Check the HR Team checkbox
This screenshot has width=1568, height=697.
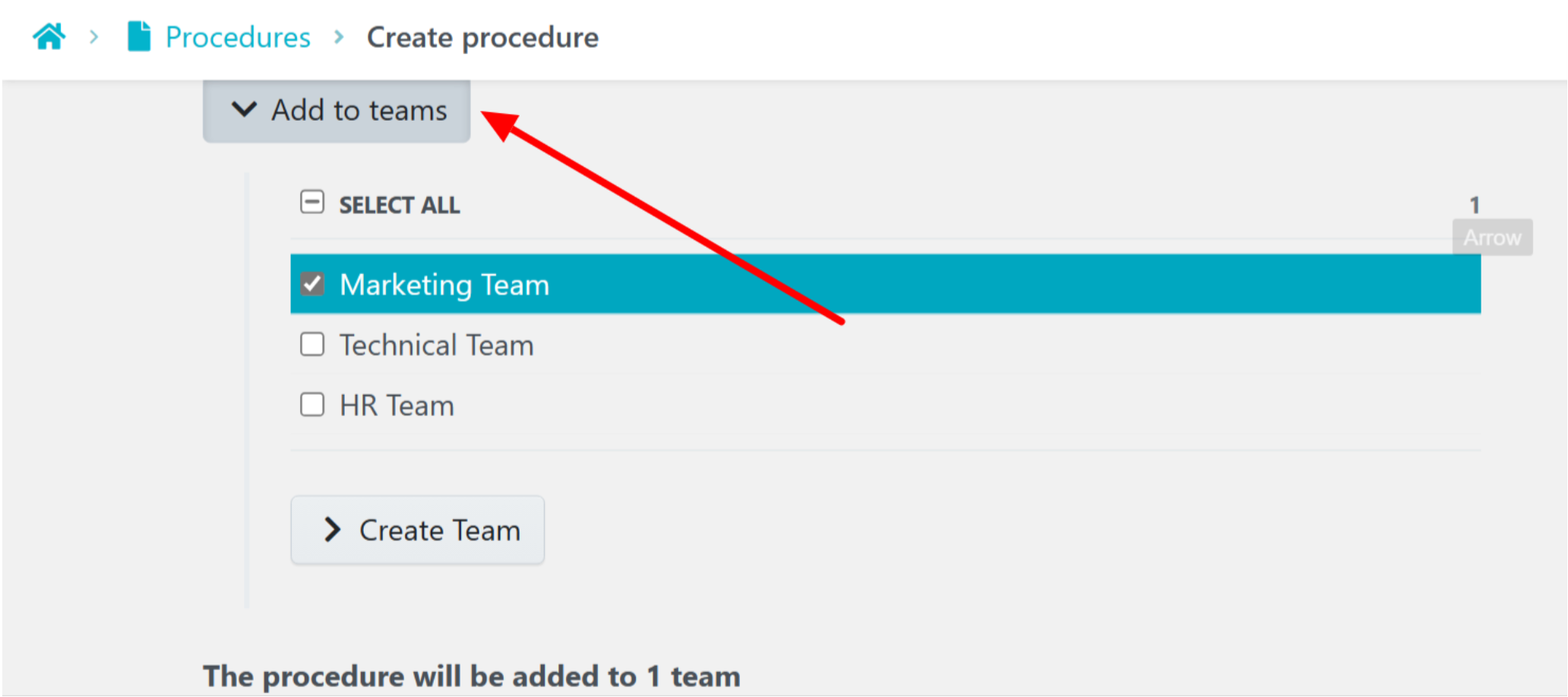(311, 404)
